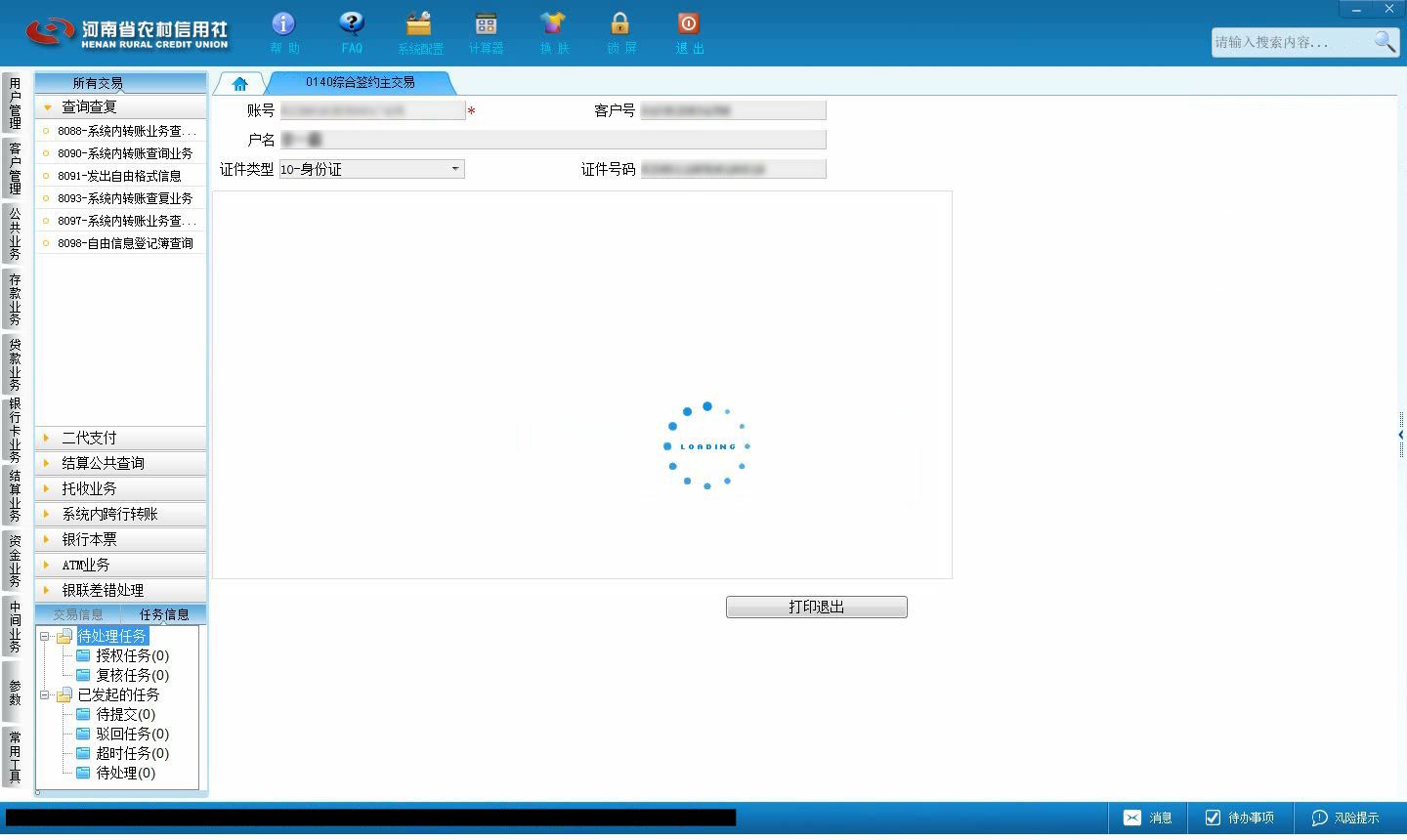Collapse the 待处理任务 tree node toggle

44,636
